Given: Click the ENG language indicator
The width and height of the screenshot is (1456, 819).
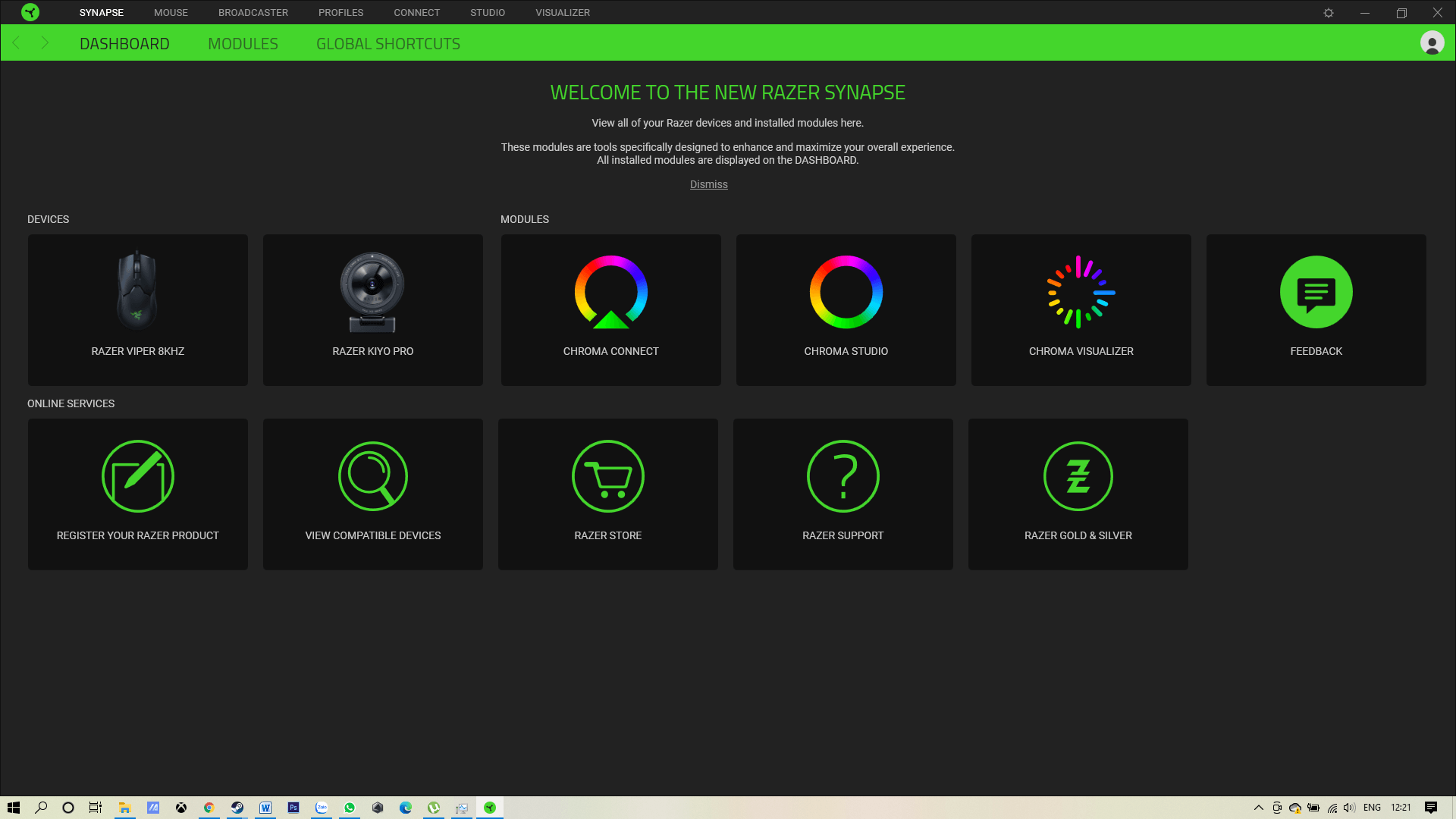Looking at the screenshot, I should click(1372, 808).
